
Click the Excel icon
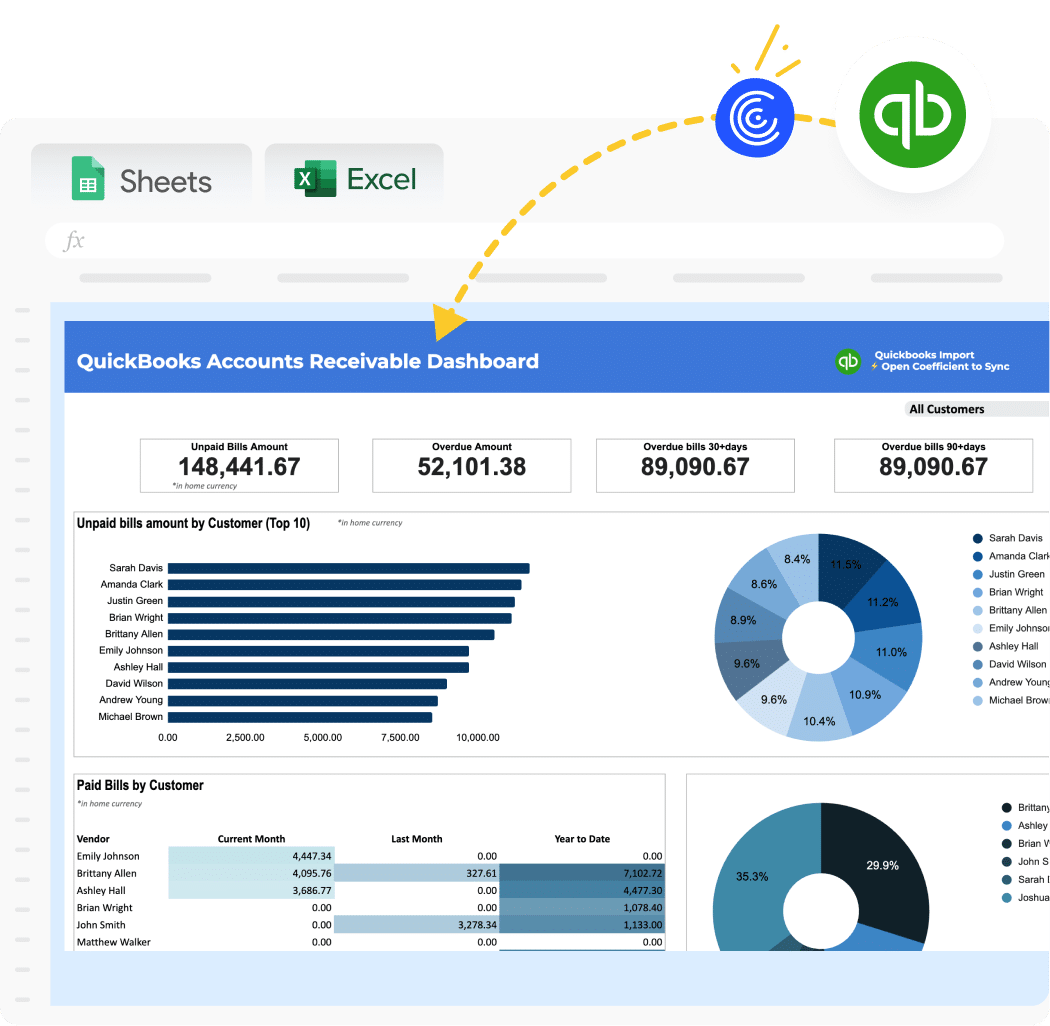click(315, 178)
